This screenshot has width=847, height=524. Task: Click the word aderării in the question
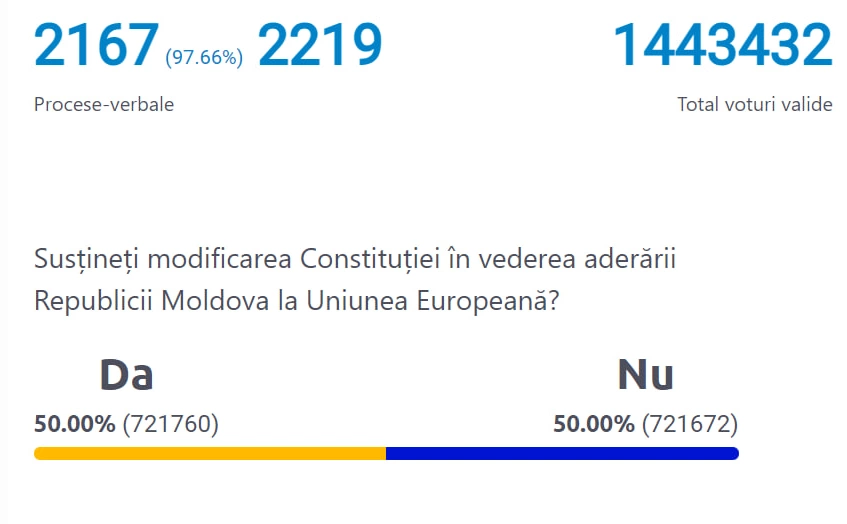coord(634,260)
